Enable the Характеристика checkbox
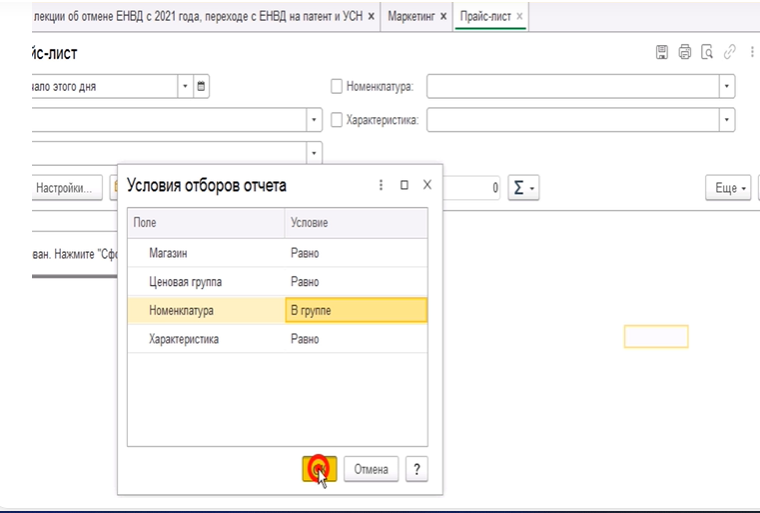This screenshot has height=513, width=760. 337,120
